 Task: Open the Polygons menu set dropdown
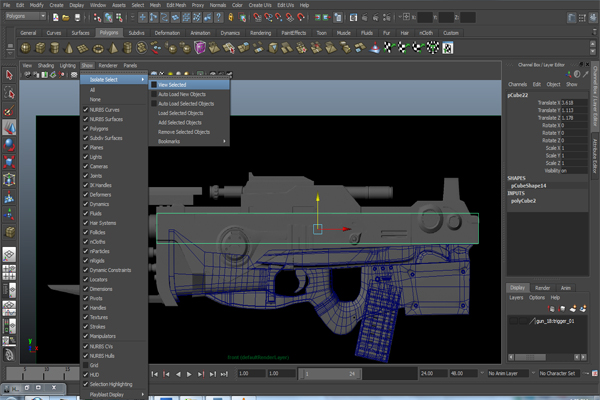click(x=26, y=16)
